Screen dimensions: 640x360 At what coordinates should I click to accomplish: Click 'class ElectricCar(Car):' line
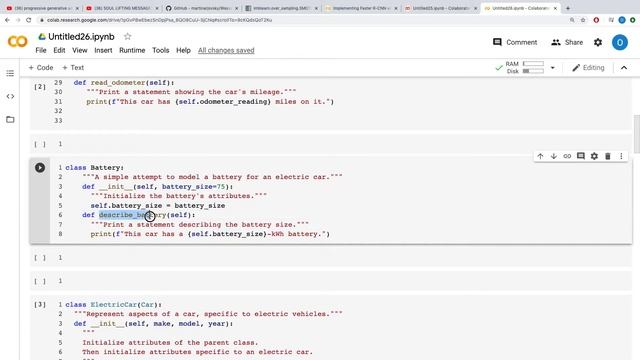(x=113, y=304)
